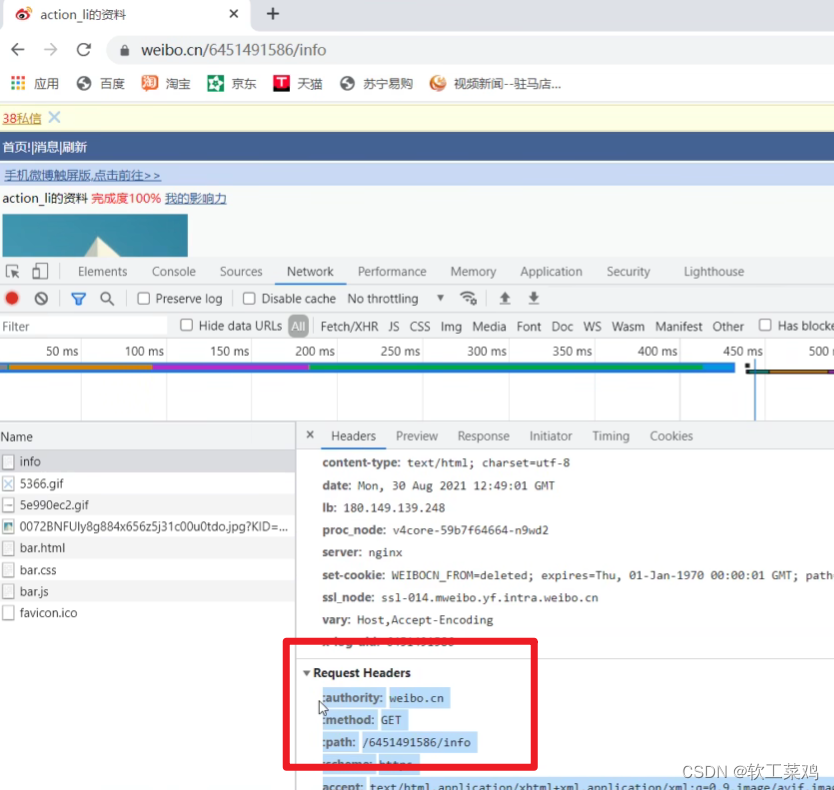
Task: Open the 应用 apps bookmark
Action: pyautogui.click(x=35, y=84)
